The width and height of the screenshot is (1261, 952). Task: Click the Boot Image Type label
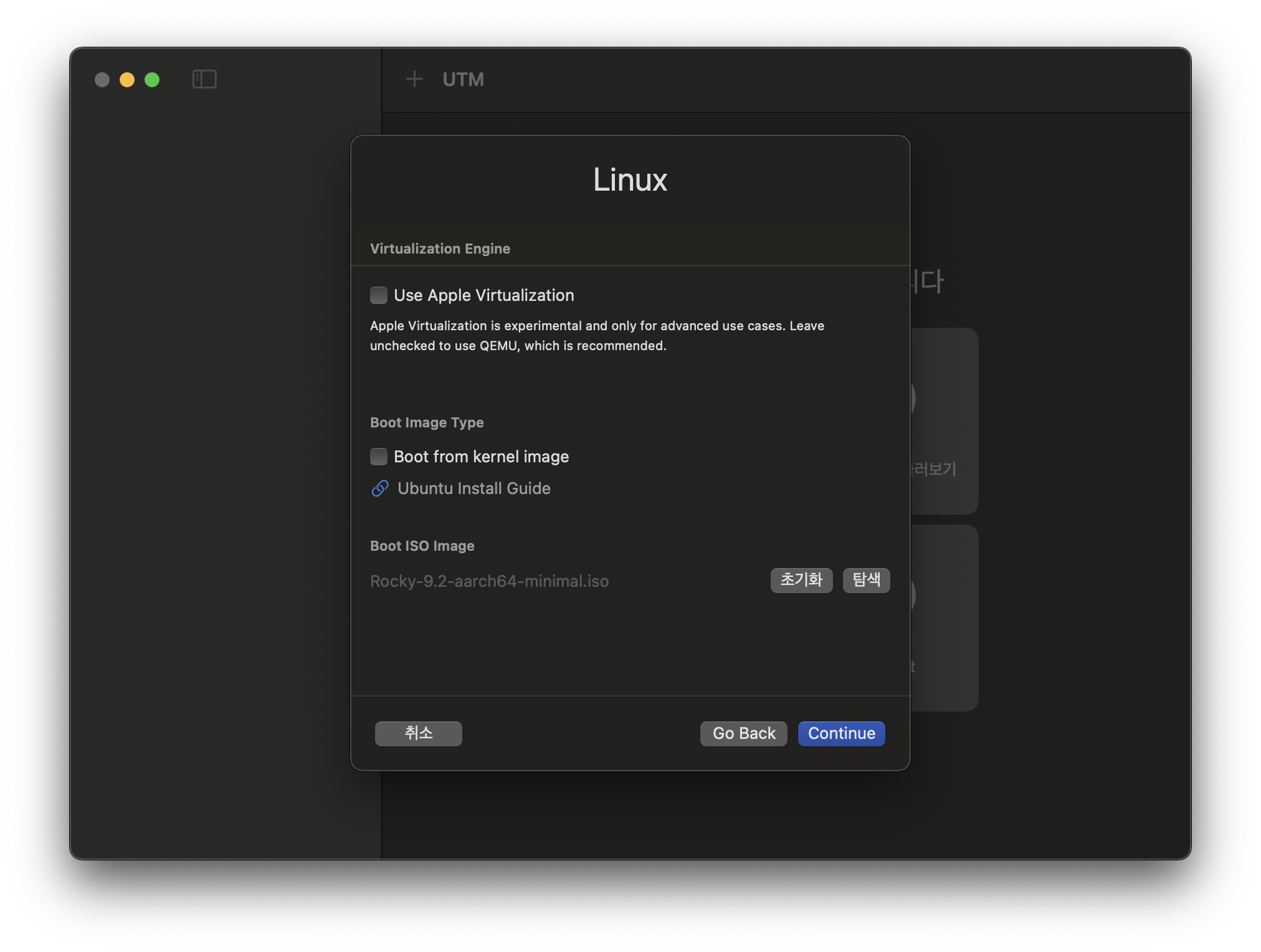[x=427, y=422]
